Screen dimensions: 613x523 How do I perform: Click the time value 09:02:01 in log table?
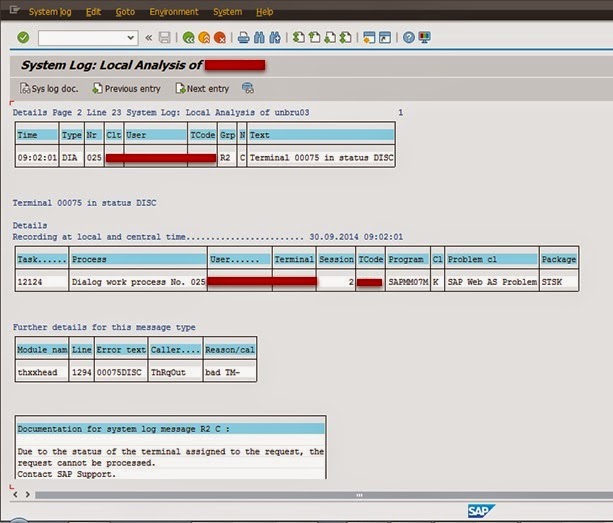[x=37, y=158]
